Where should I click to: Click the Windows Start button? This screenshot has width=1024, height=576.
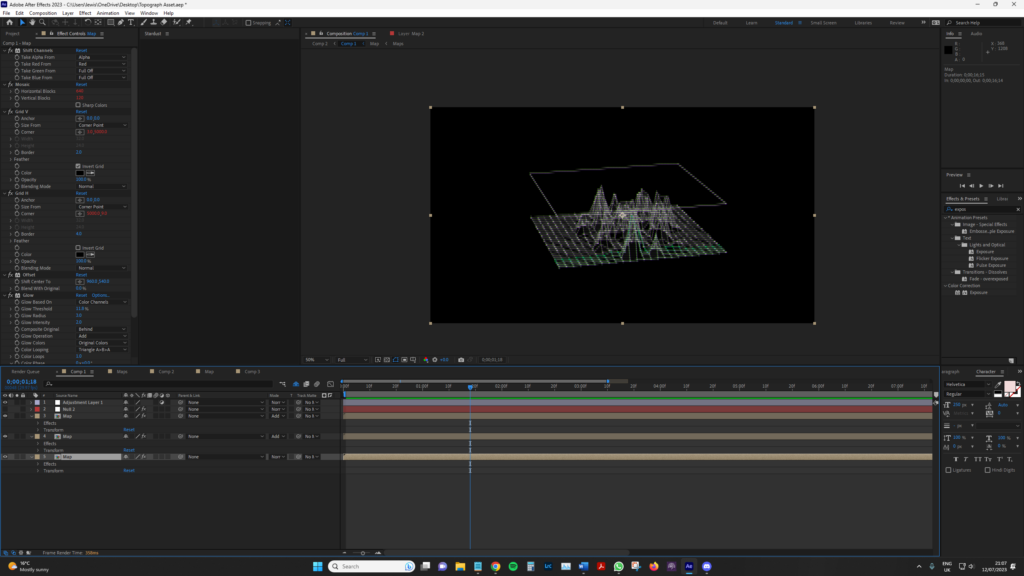point(317,566)
